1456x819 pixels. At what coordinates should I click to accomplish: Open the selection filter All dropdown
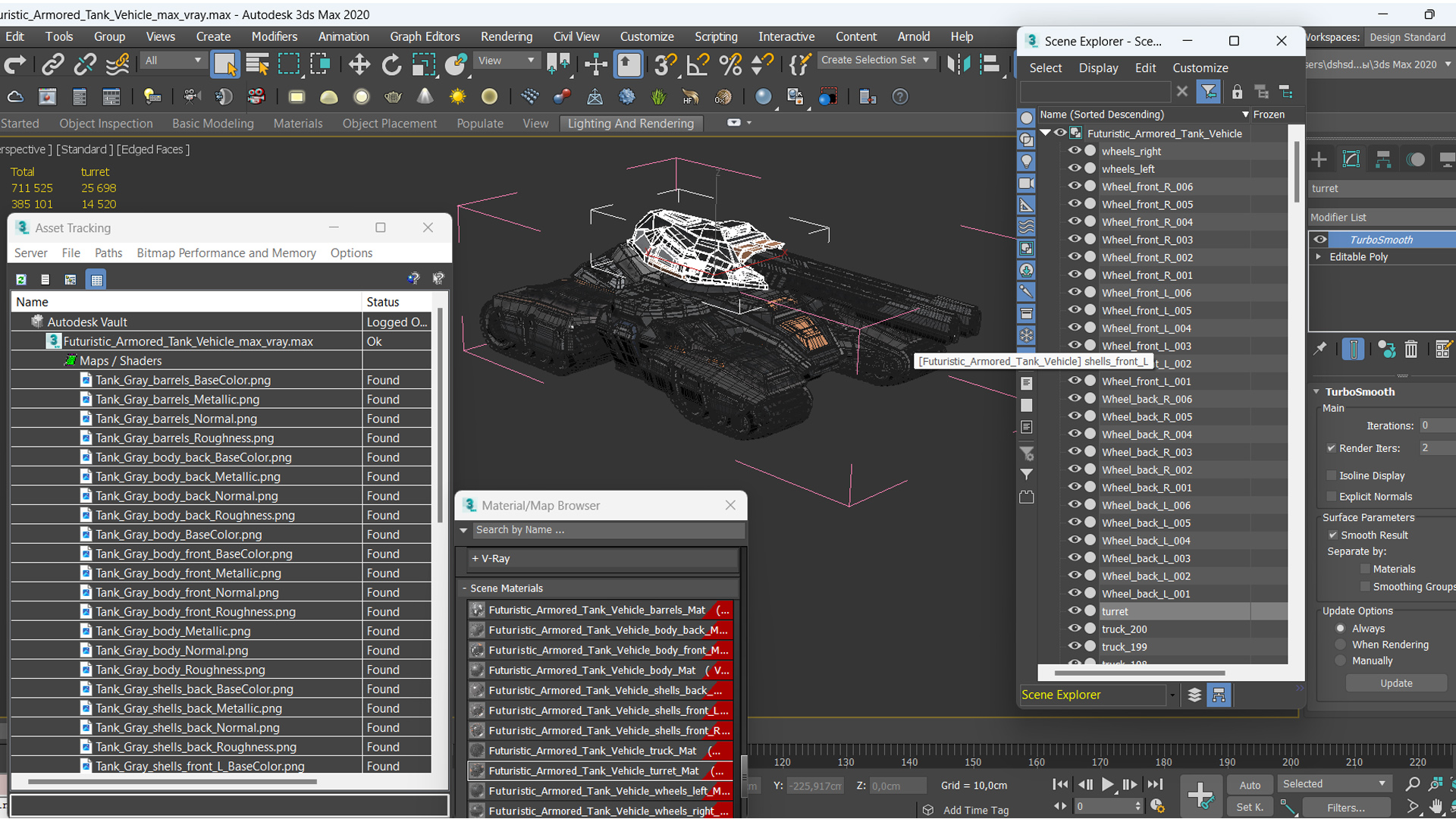tap(173, 61)
